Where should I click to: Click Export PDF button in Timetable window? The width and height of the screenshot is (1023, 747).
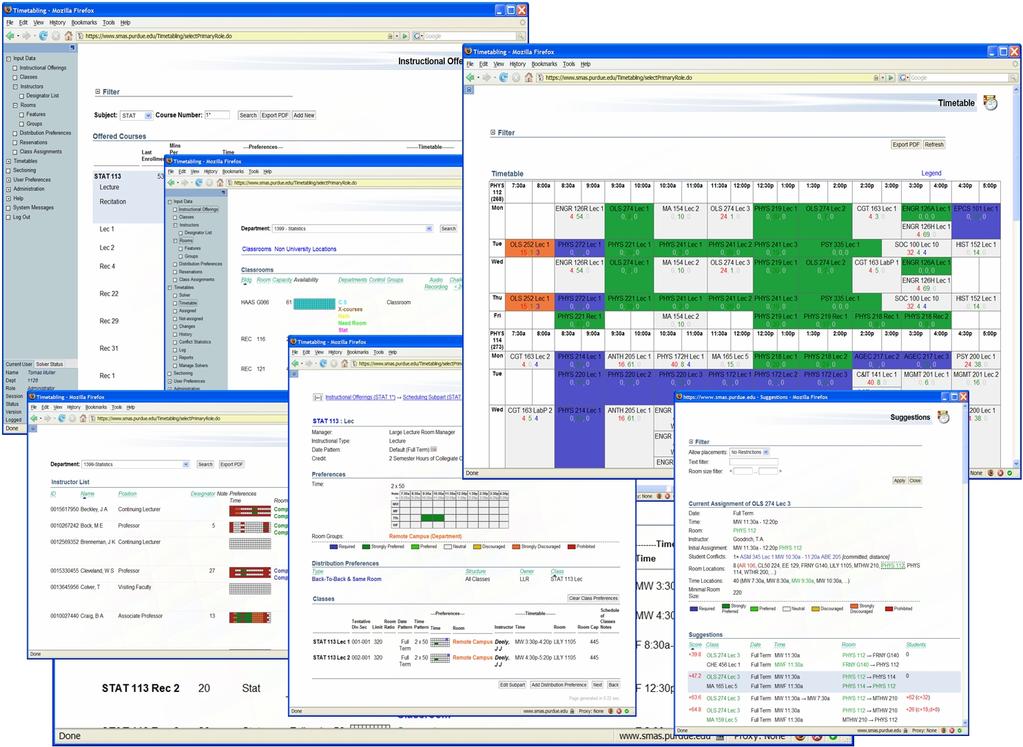(x=906, y=145)
